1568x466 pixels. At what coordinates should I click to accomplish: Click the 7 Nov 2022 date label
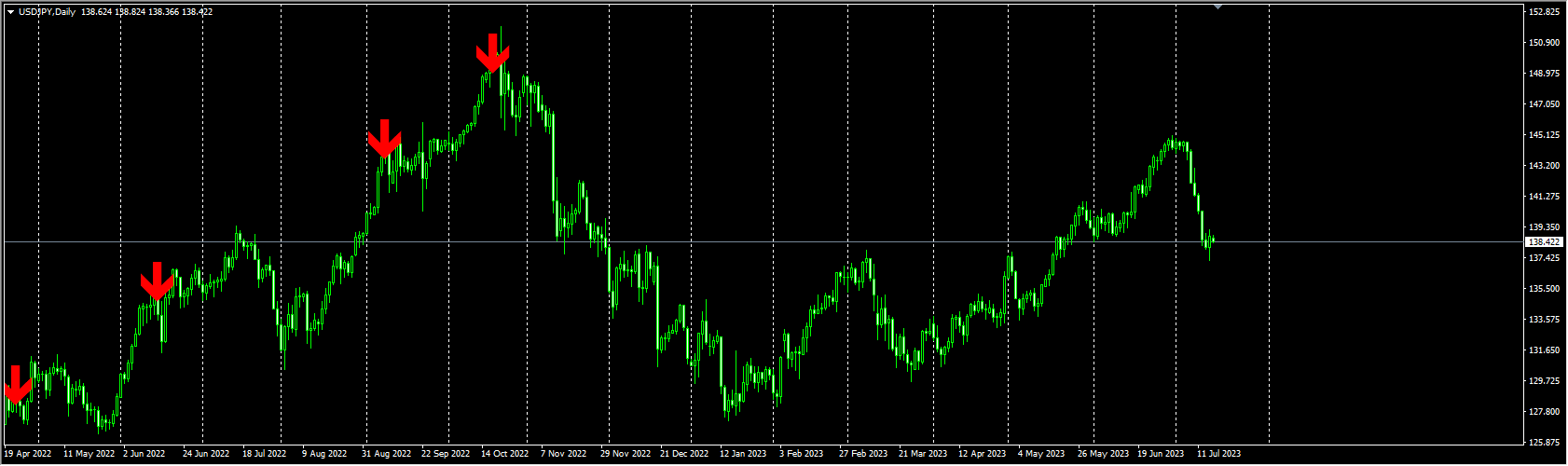coord(563,454)
